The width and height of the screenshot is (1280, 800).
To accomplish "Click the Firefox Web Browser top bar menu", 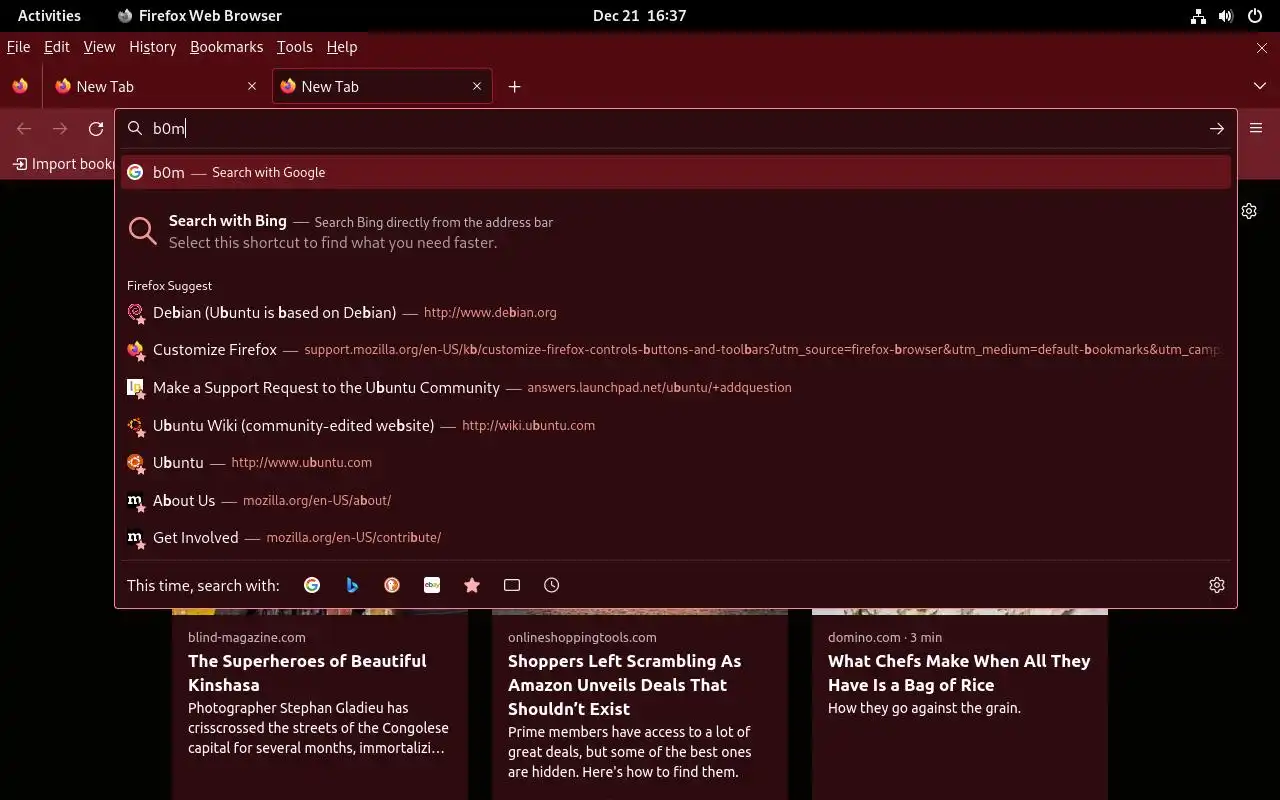I will [x=200, y=15].
